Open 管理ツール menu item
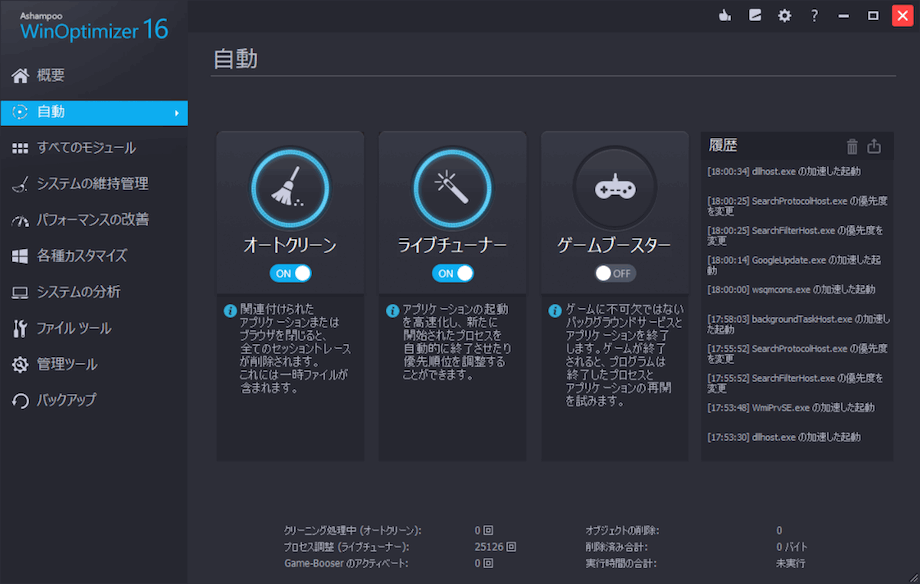This screenshot has height=584, width=920. tap(94, 364)
